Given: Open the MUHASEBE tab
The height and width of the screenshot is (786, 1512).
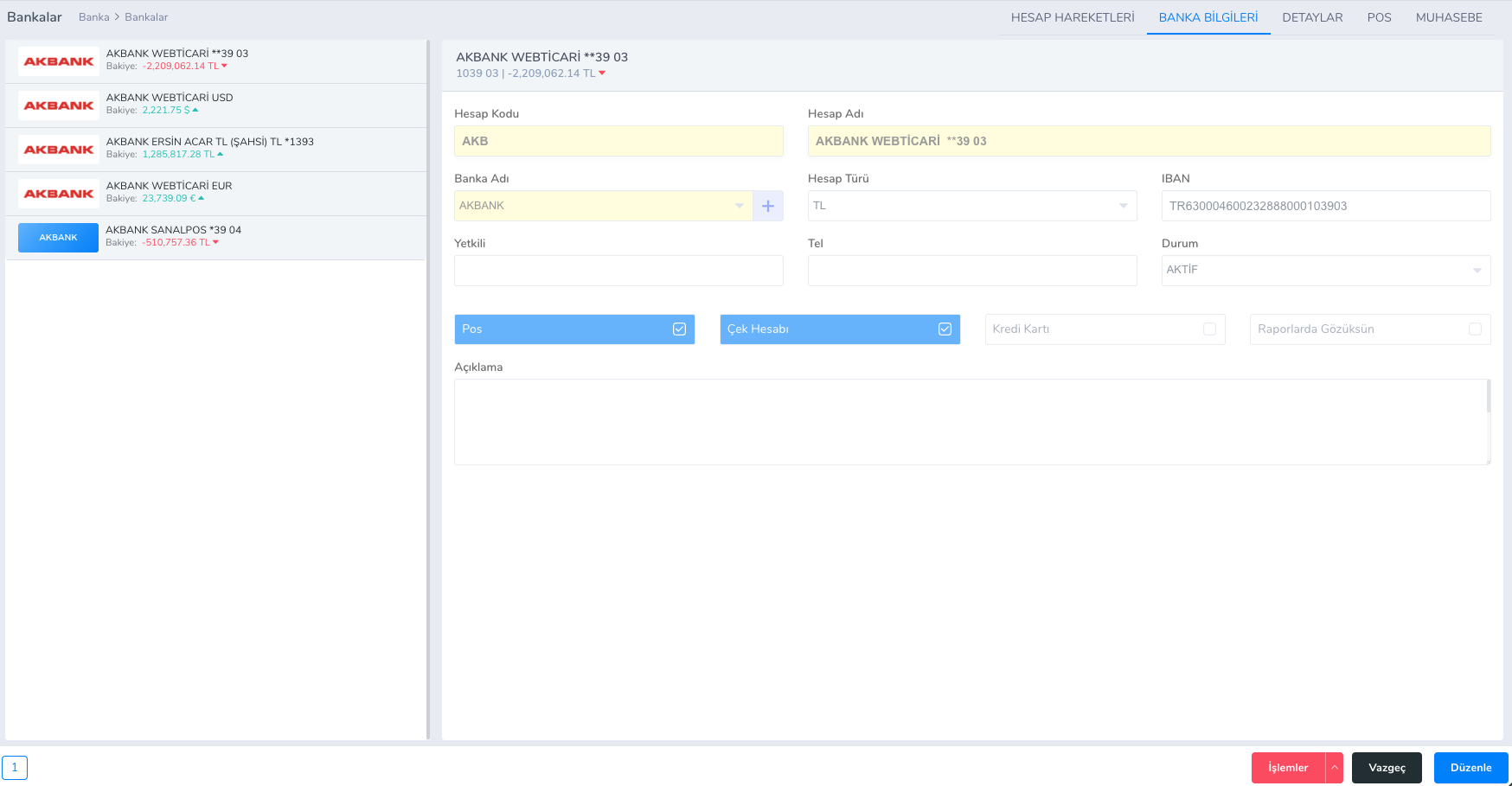Looking at the screenshot, I should (1449, 17).
